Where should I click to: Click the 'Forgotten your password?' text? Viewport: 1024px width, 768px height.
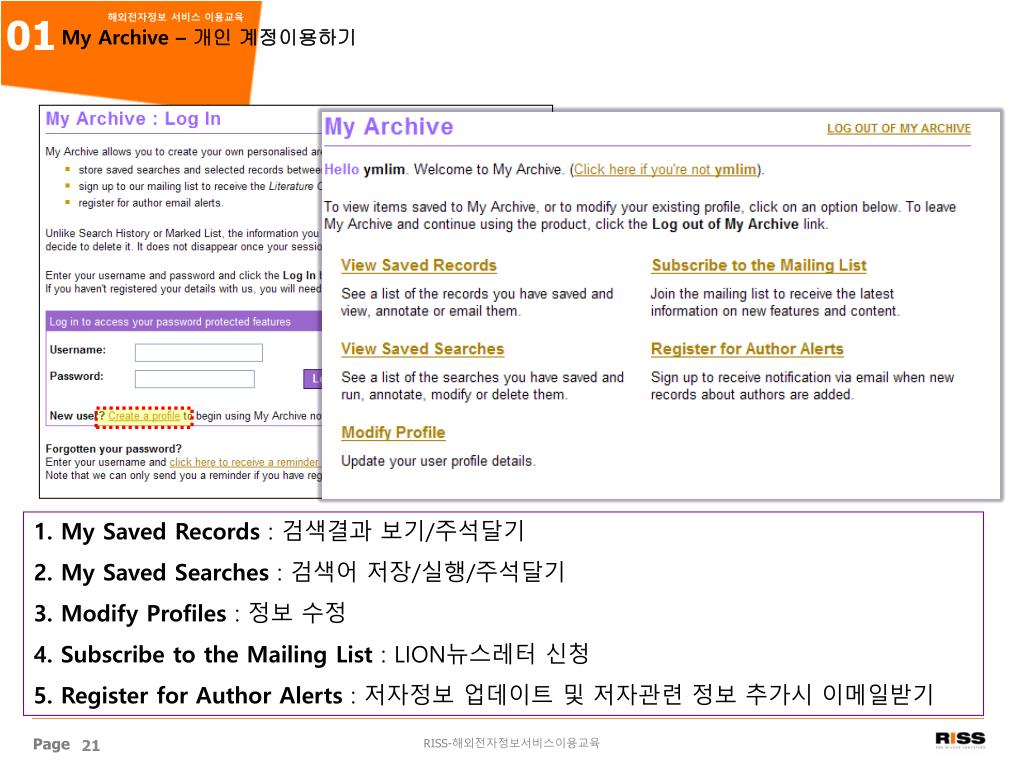114,449
